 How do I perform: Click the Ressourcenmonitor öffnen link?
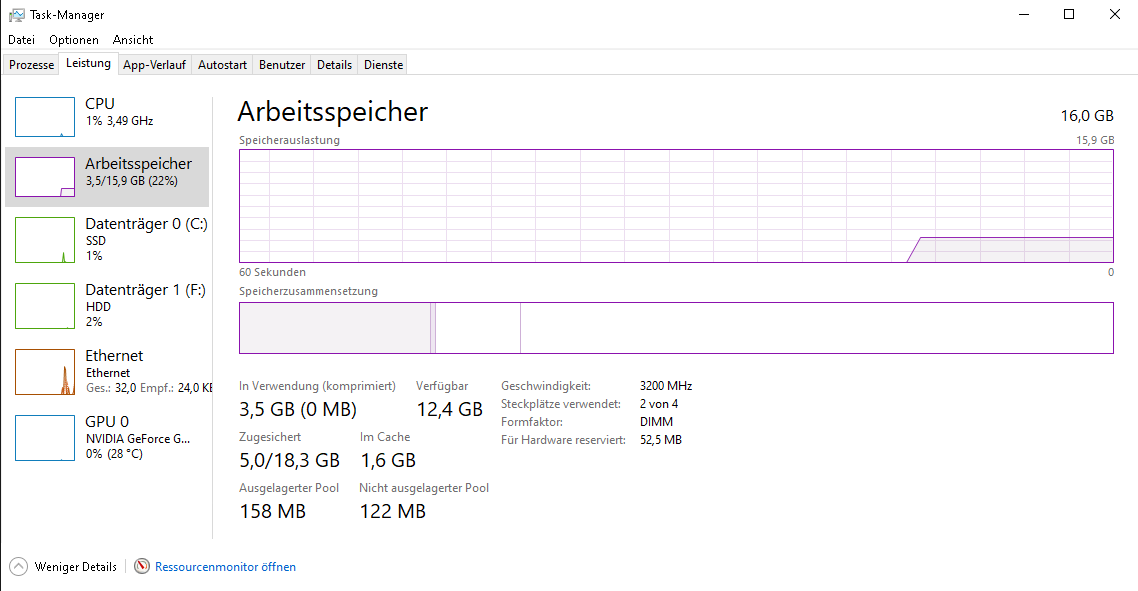pos(225,567)
